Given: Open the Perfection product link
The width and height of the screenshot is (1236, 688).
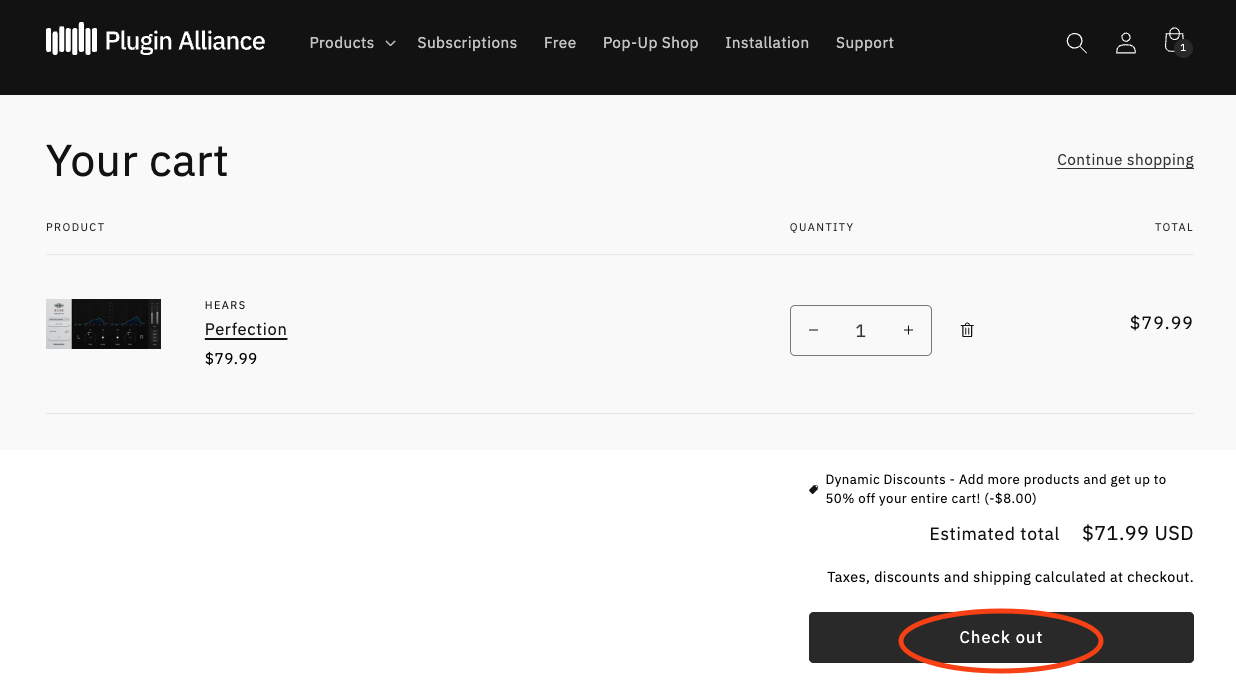Looking at the screenshot, I should coord(246,329).
